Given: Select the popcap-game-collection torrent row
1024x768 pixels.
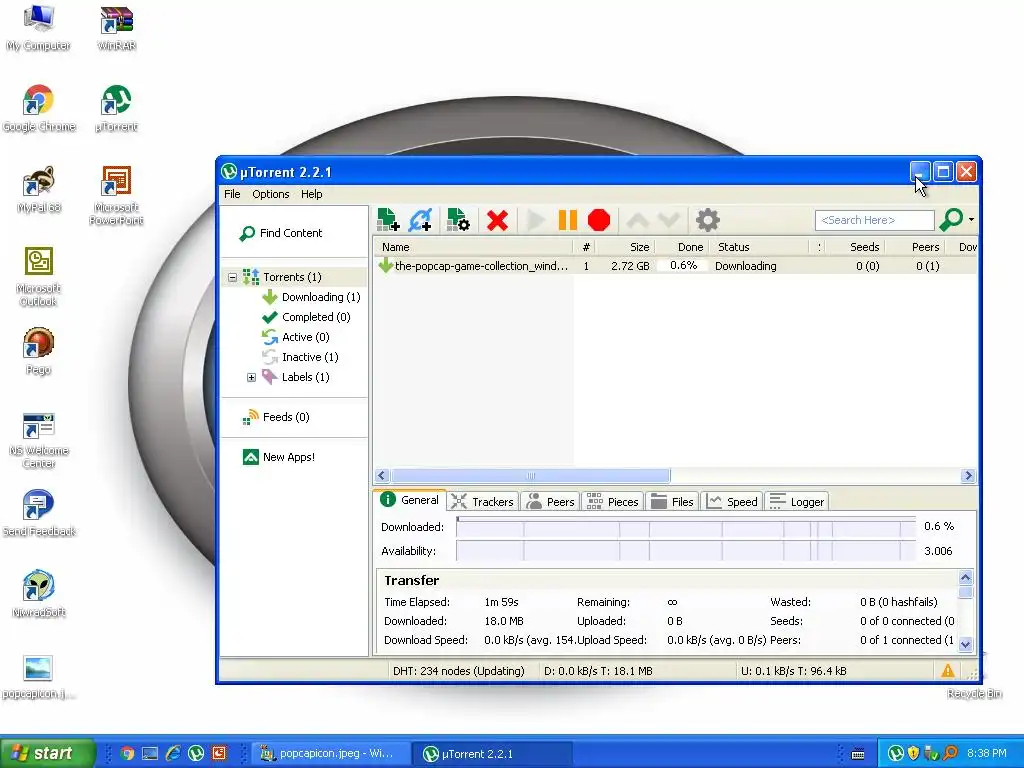Looking at the screenshot, I should point(676,266).
